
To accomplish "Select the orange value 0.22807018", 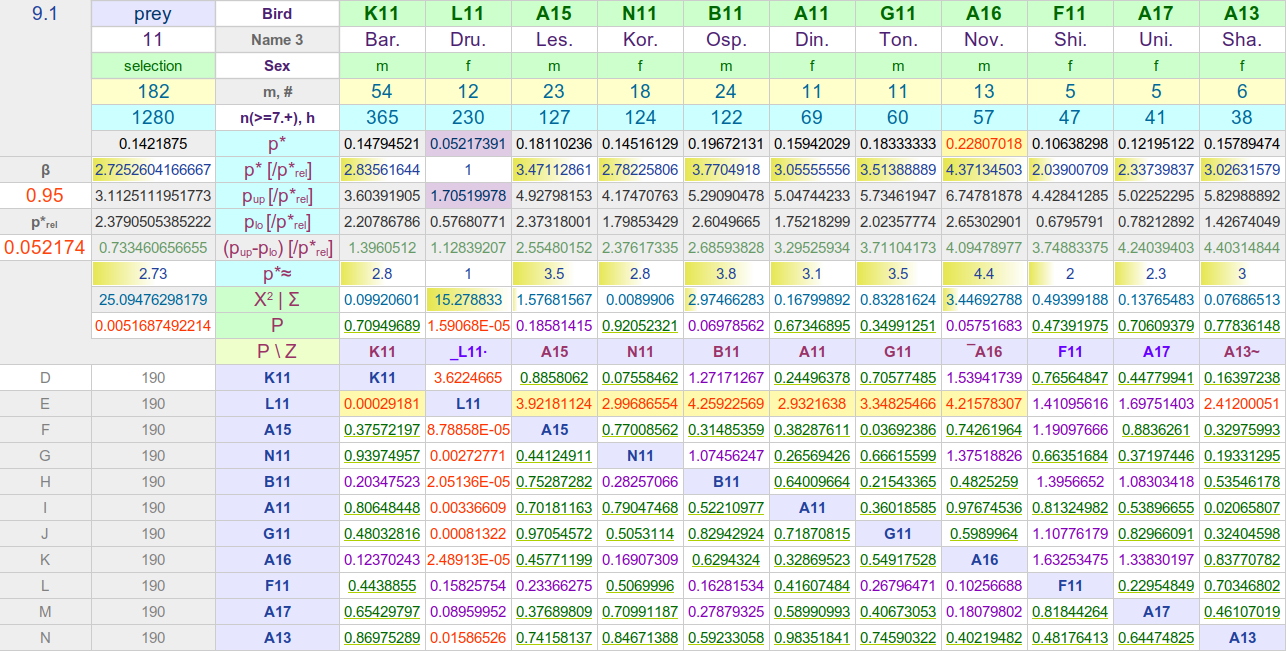I will [x=984, y=144].
